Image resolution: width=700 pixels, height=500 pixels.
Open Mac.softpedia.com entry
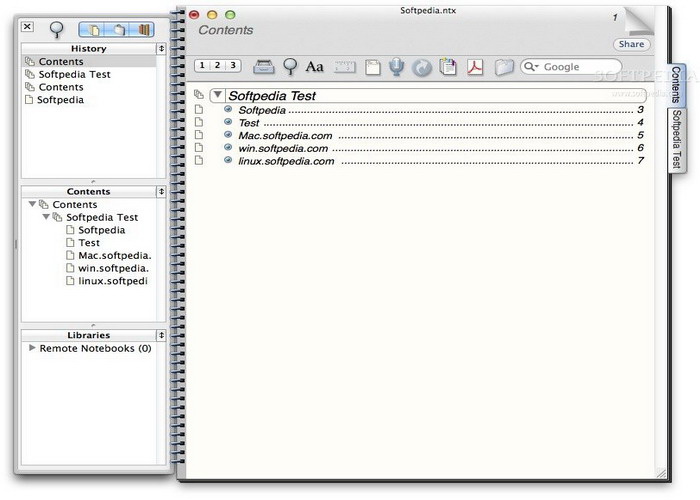tap(285, 136)
